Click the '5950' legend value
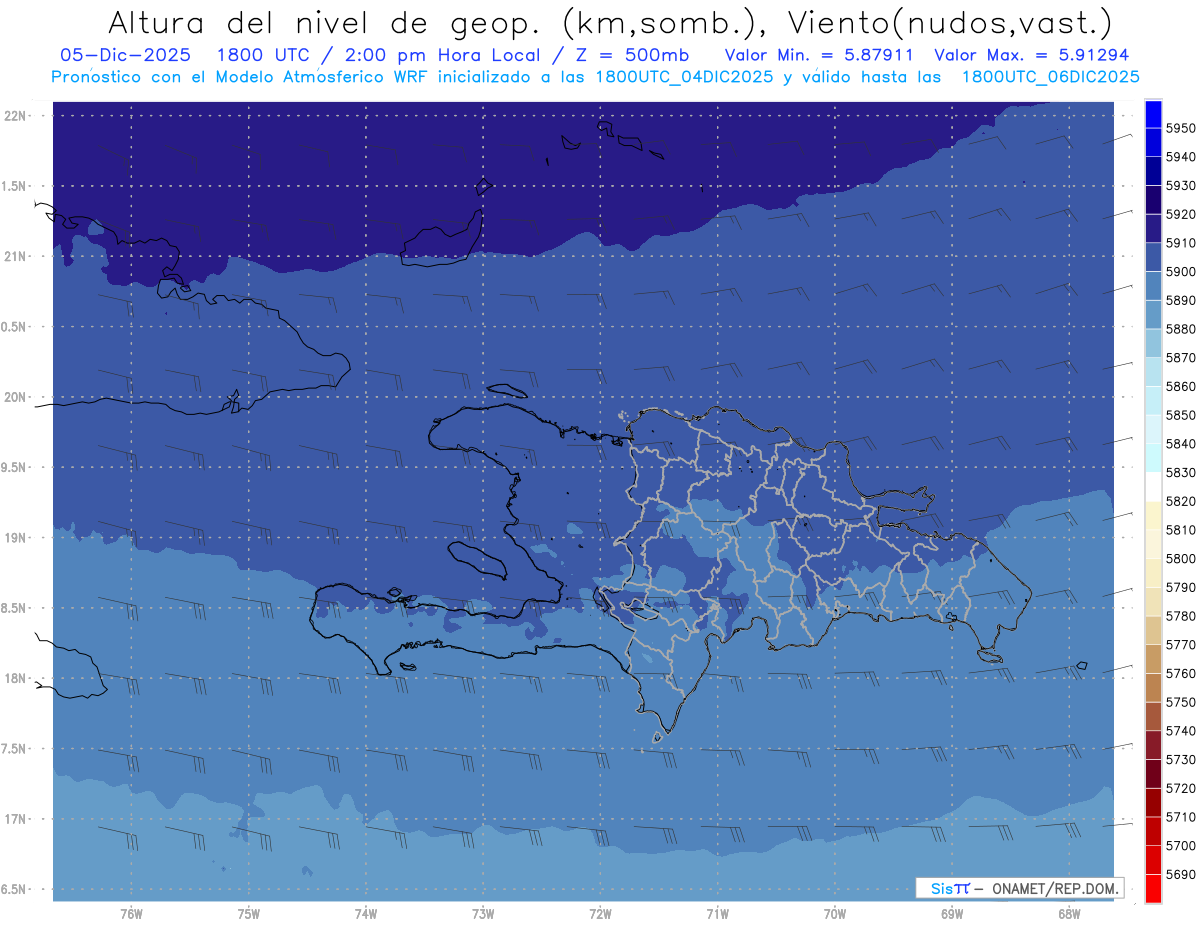1200x927 pixels. click(1180, 128)
